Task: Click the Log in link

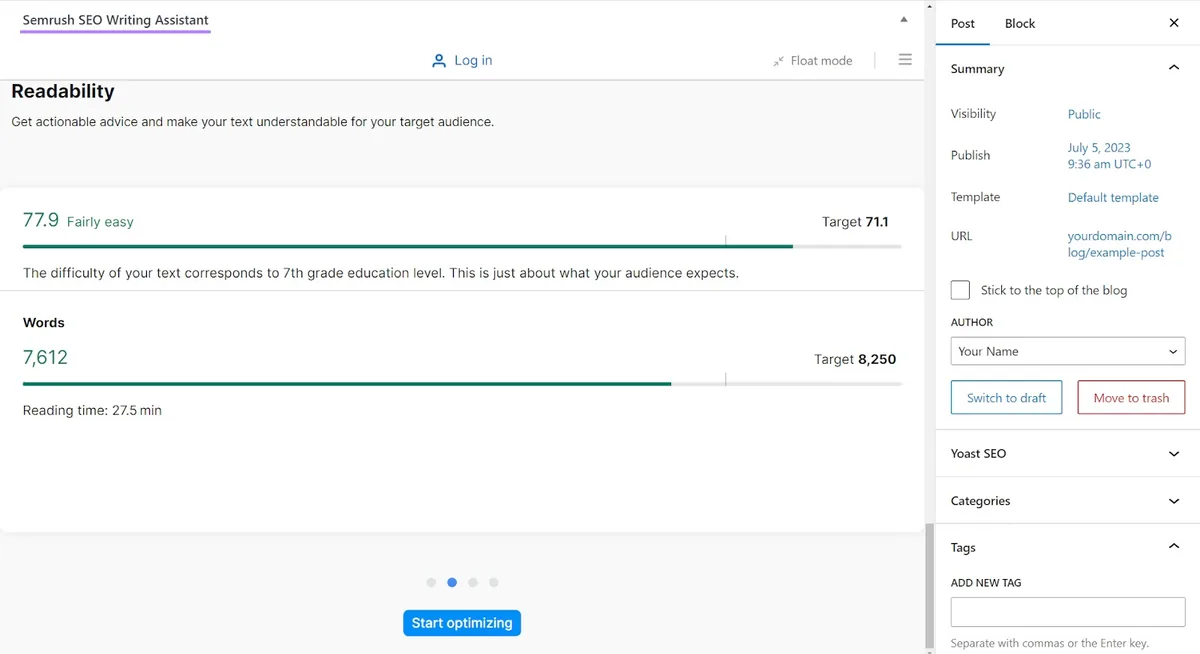Action: (x=473, y=61)
